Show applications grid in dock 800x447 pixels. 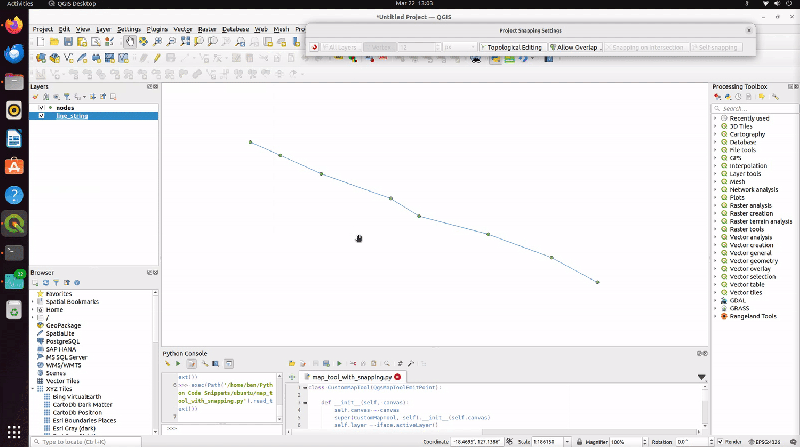[14, 432]
